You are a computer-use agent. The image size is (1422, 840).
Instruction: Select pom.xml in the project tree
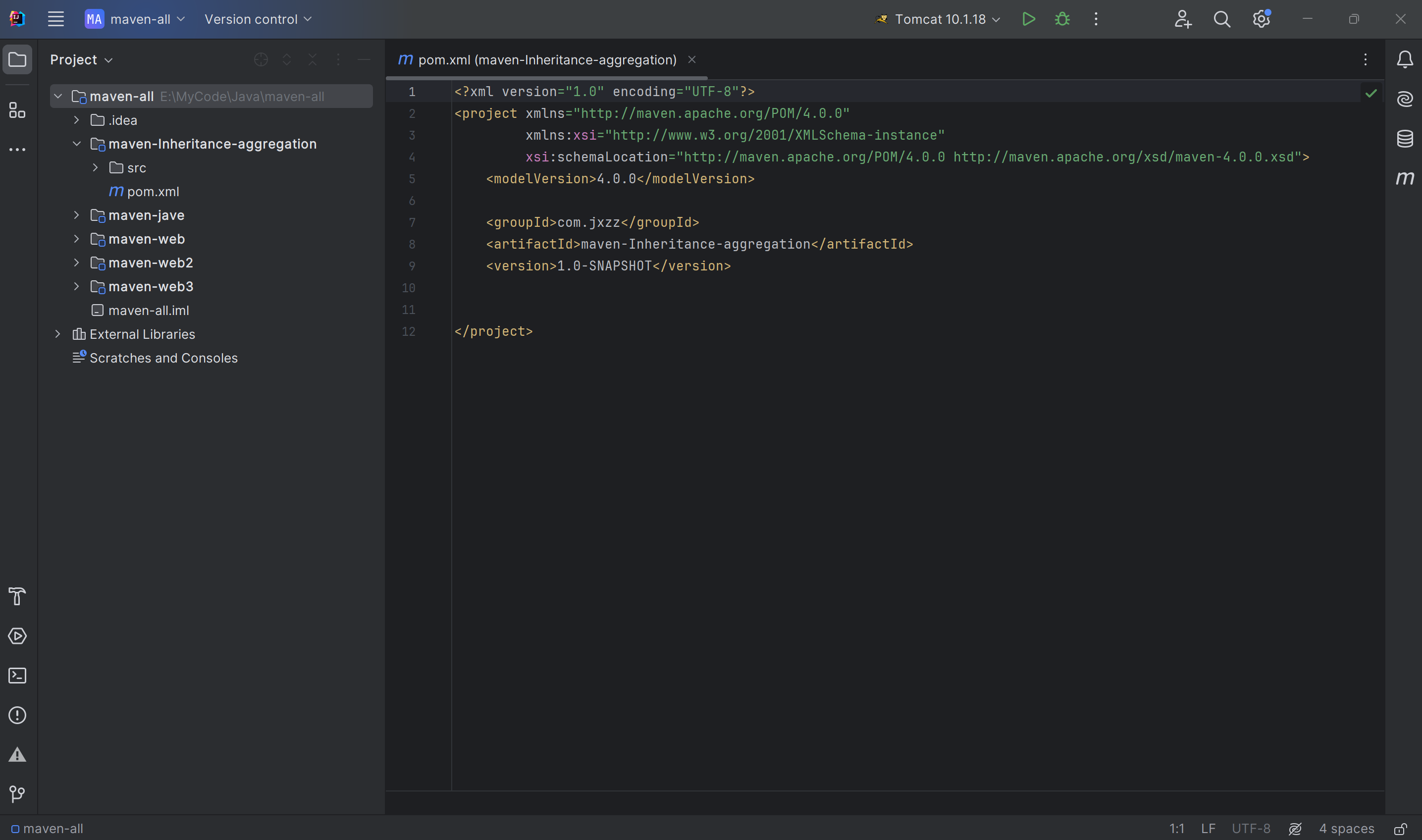[153, 192]
